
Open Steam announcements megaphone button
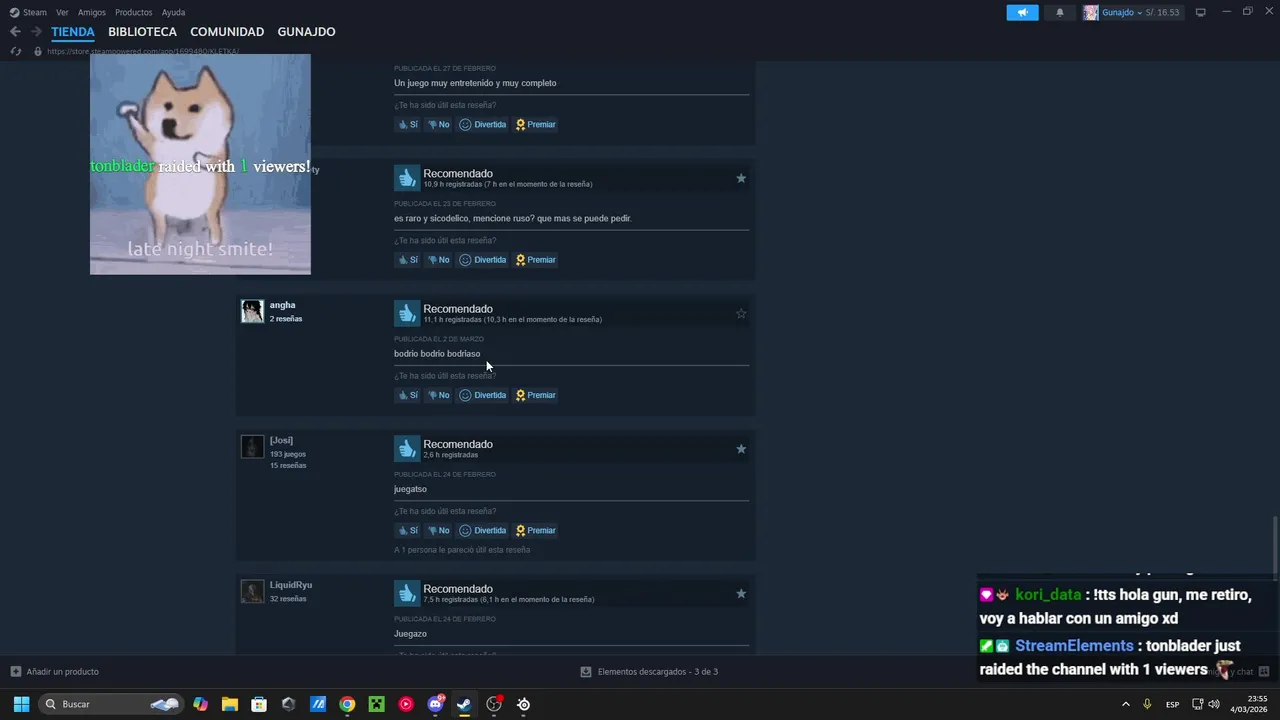1022,12
